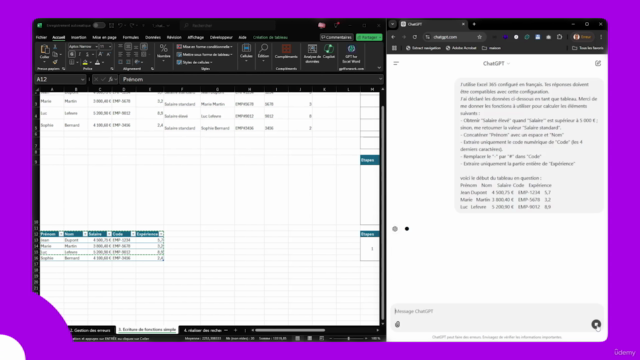640x360 pixels.
Task: Open the Tous les favoris folder
Action: (x=588, y=48)
